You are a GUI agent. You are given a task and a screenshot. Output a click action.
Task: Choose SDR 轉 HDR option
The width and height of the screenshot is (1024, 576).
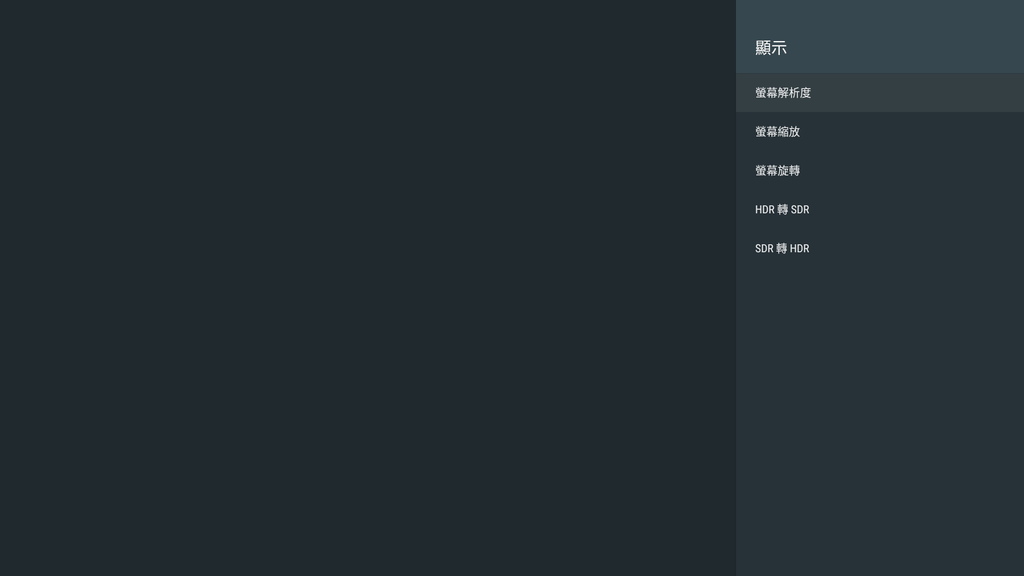point(880,249)
